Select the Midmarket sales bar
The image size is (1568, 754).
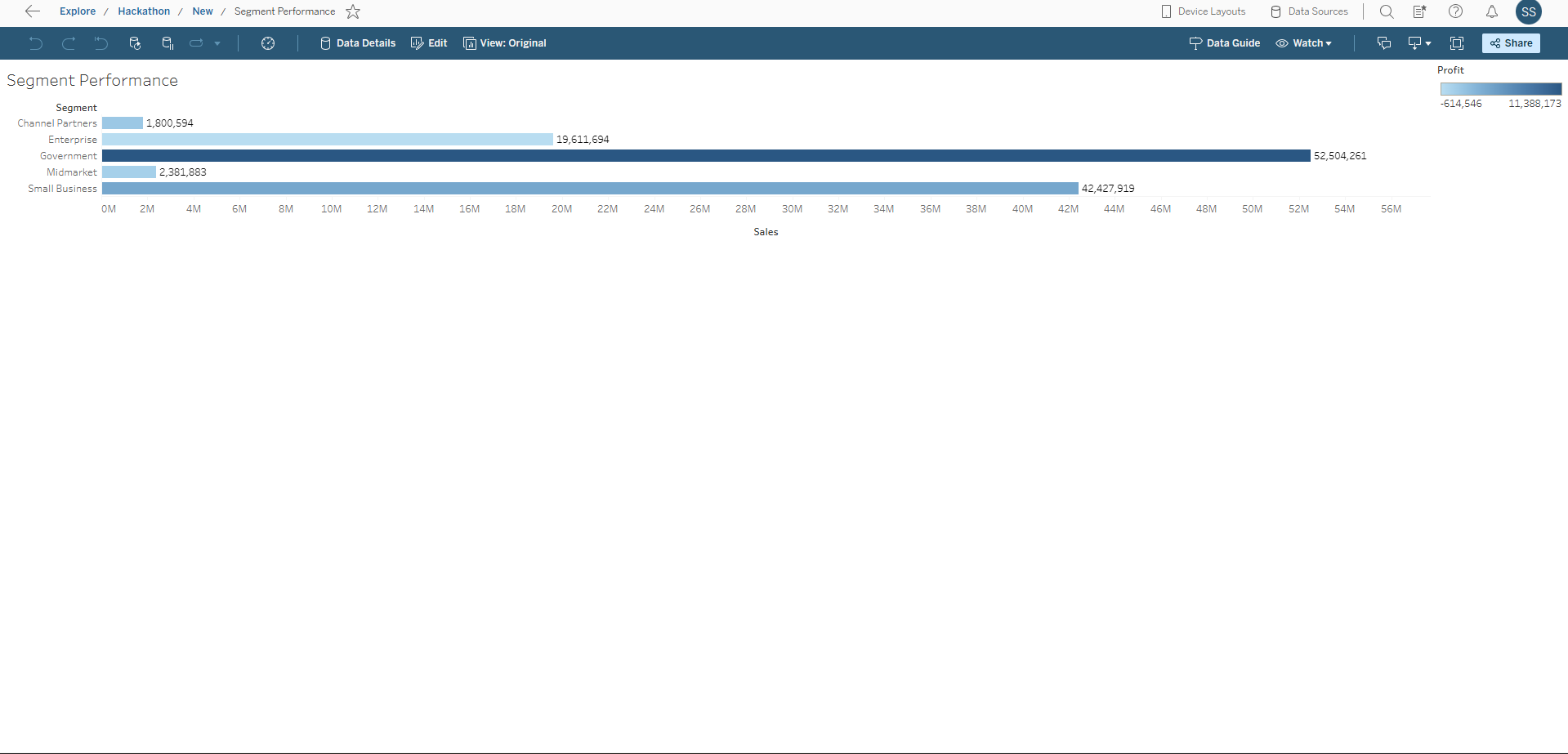(129, 172)
